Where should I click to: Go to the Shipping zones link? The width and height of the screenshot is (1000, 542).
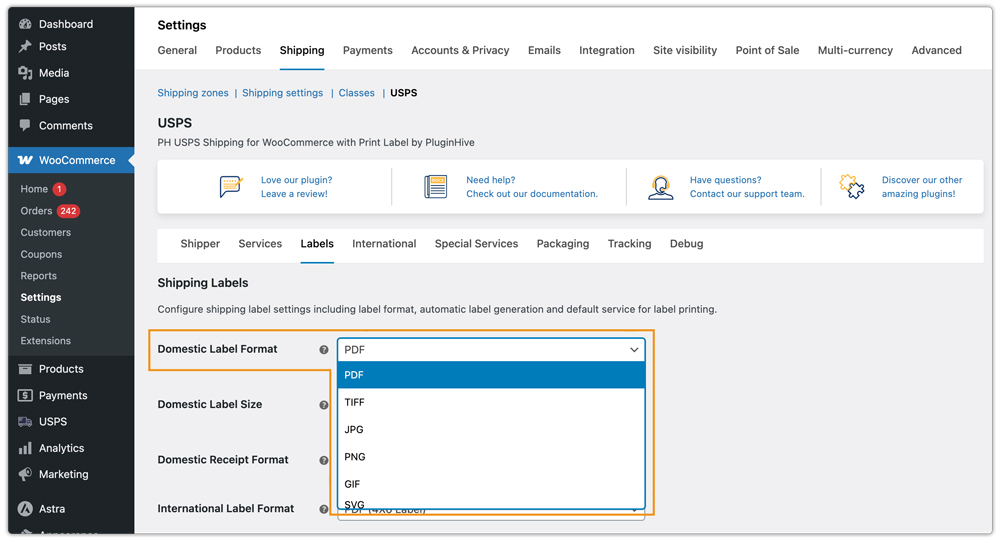pyautogui.click(x=193, y=93)
